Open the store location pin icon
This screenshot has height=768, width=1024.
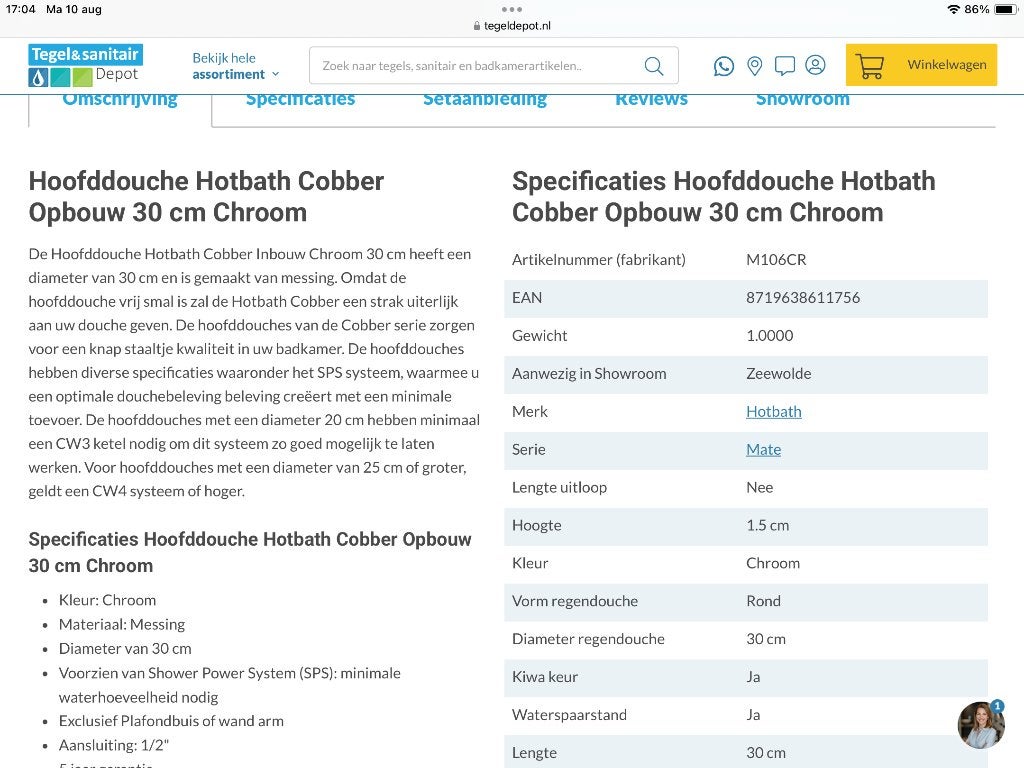pyautogui.click(x=754, y=66)
